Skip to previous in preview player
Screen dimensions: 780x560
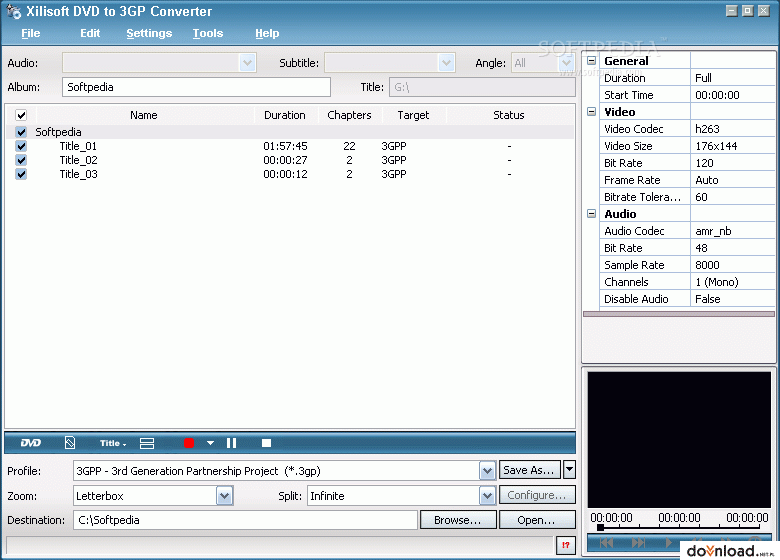point(606,543)
